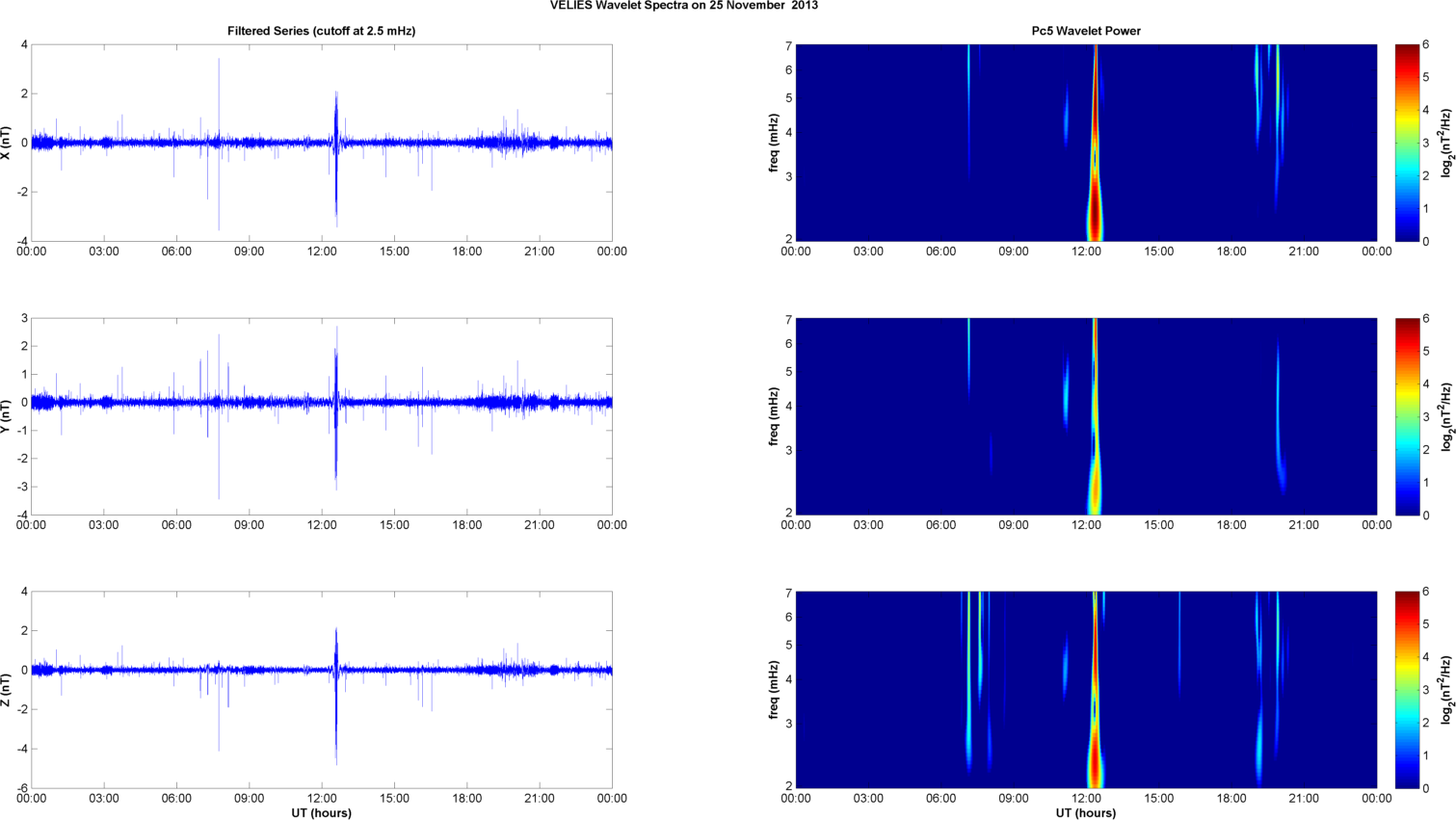Click the '03:00' tick below the middle wavelet plot
Image resolution: width=1456 pixels, height=820 pixels.
pyautogui.click(x=868, y=525)
